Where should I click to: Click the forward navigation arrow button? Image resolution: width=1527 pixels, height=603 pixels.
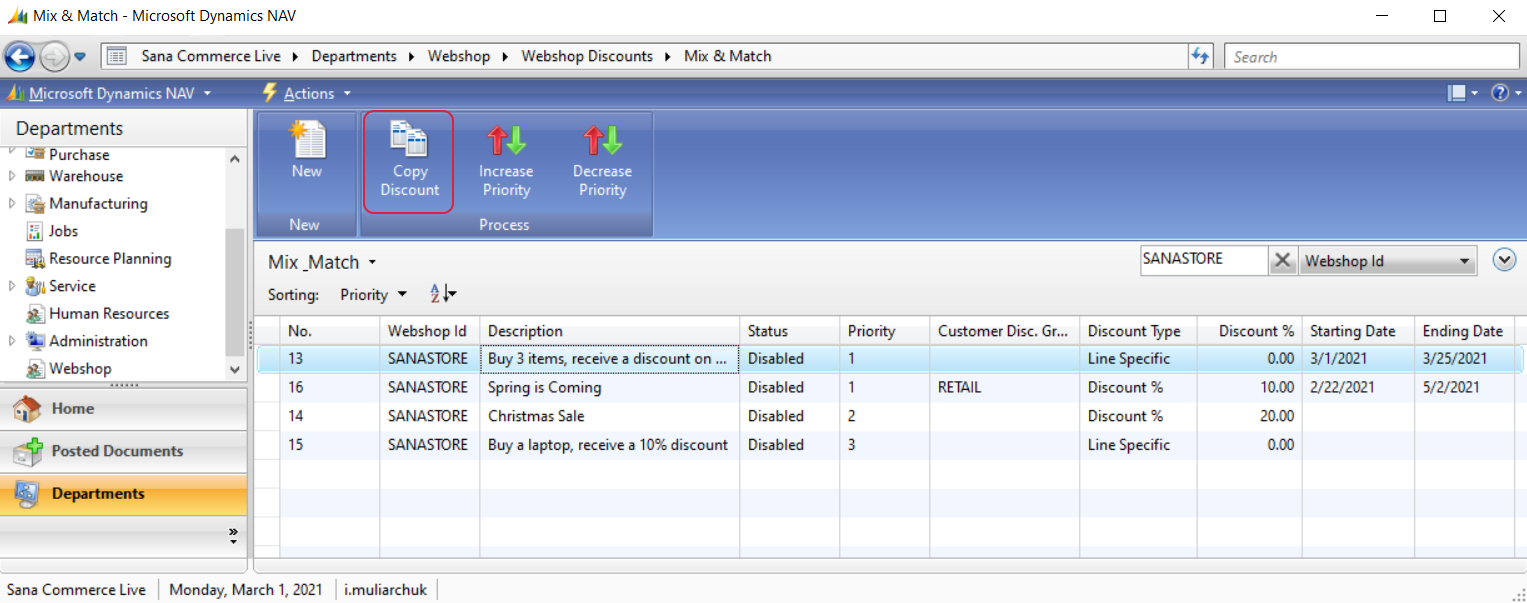(x=54, y=56)
